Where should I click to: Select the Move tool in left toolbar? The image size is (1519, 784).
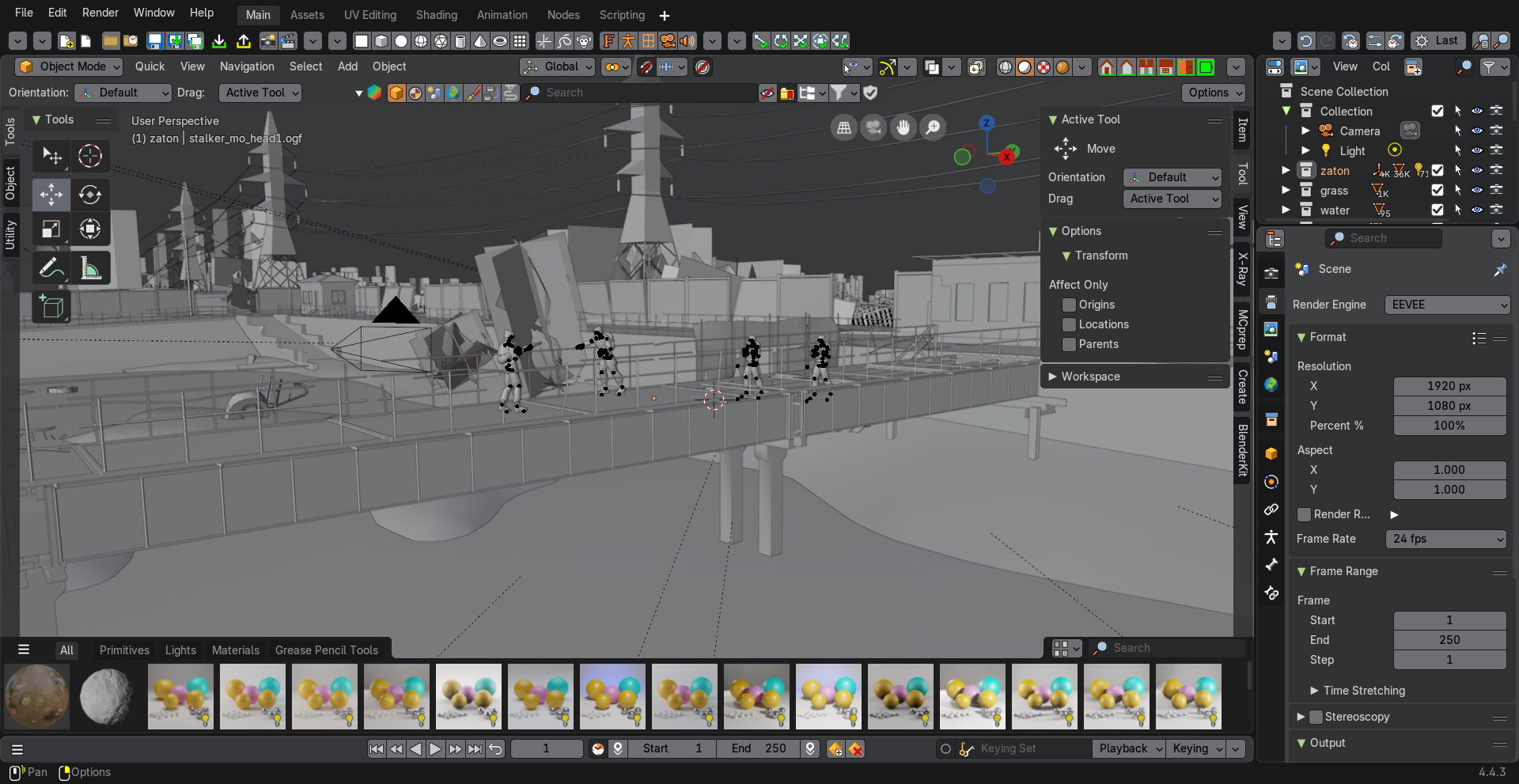point(51,194)
